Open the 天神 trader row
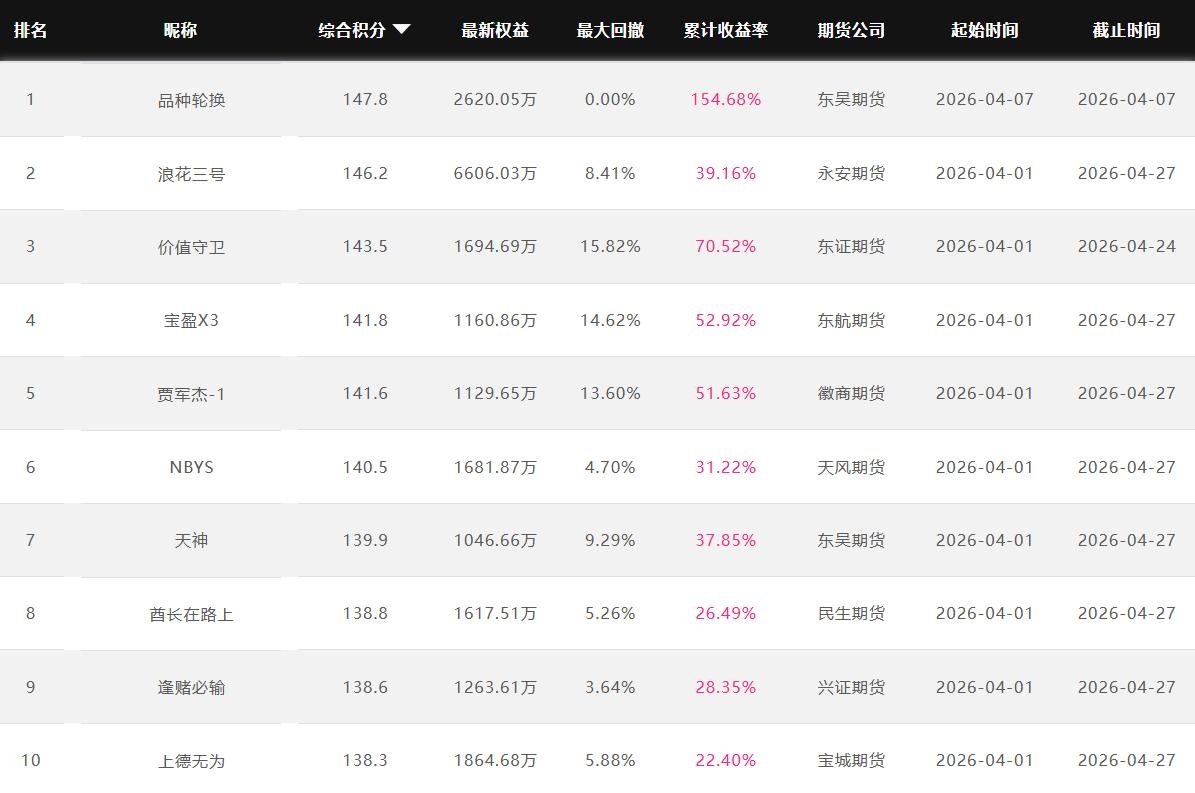Image resolution: width=1195 pixels, height=793 pixels. [191, 541]
